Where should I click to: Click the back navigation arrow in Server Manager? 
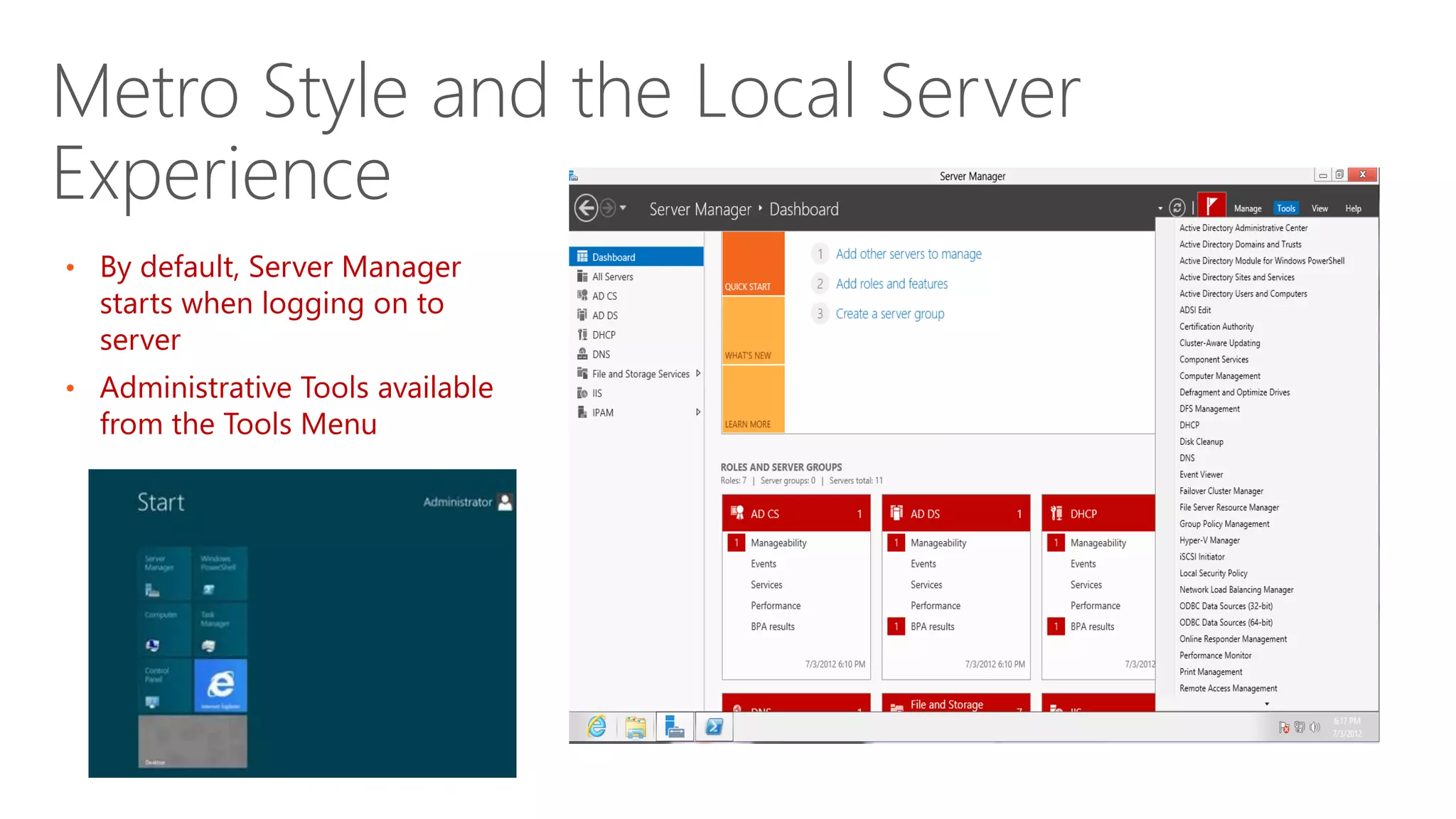coord(587,208)
